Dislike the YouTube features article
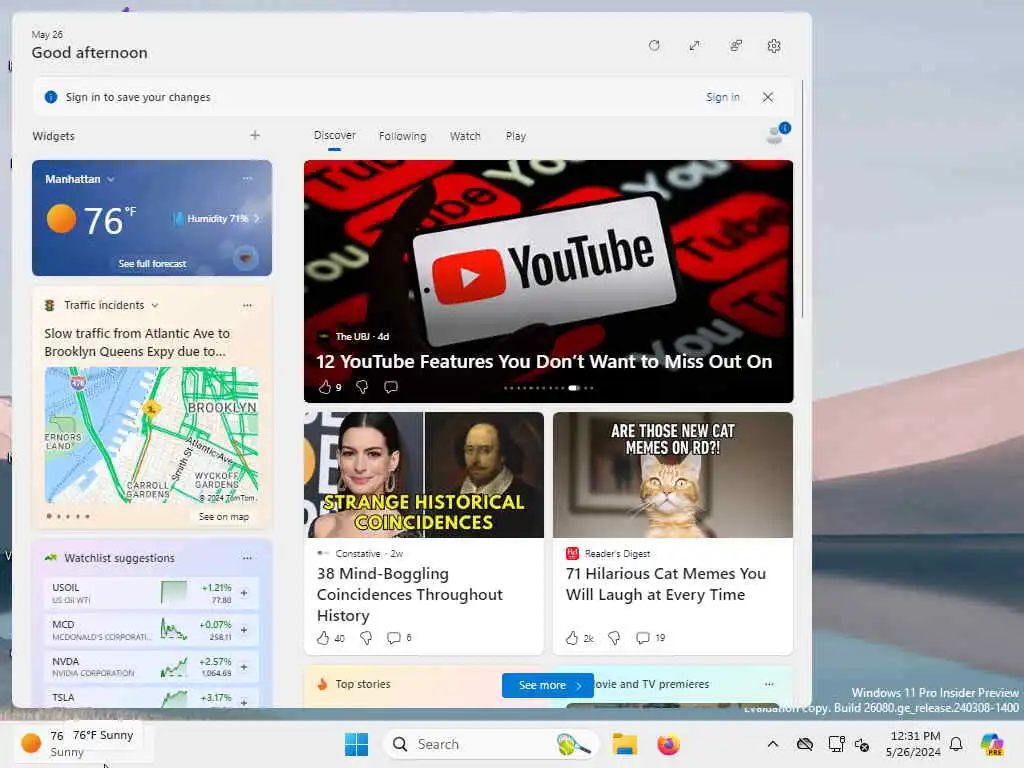The height and width of the screenshot is (768, 1024). [362, 387]
